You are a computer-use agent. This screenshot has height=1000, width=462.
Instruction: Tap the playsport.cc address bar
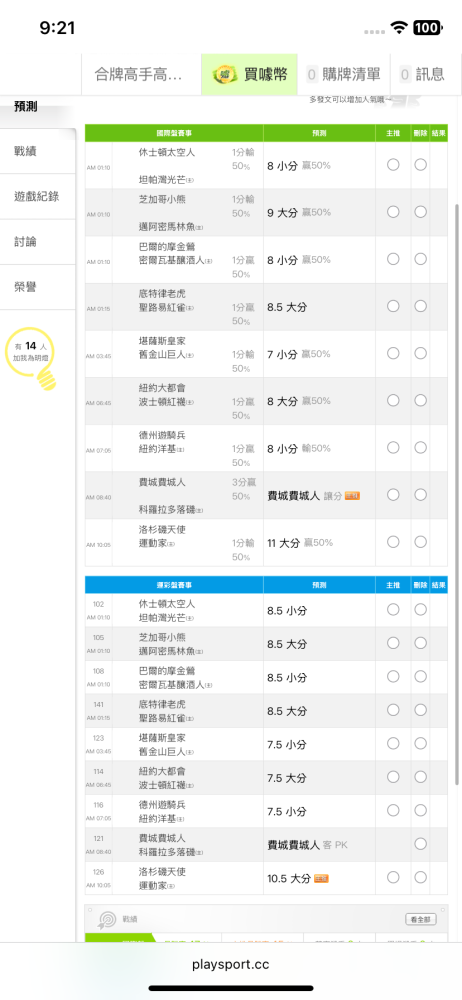tap(231, 964)
